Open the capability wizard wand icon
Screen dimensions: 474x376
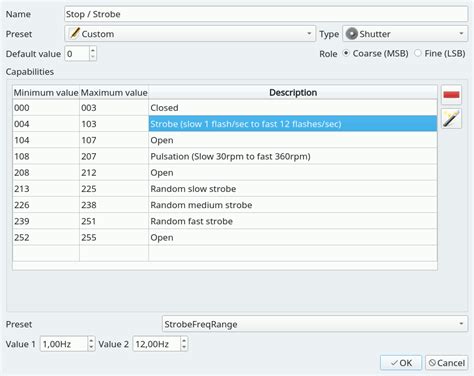(451, 119)
